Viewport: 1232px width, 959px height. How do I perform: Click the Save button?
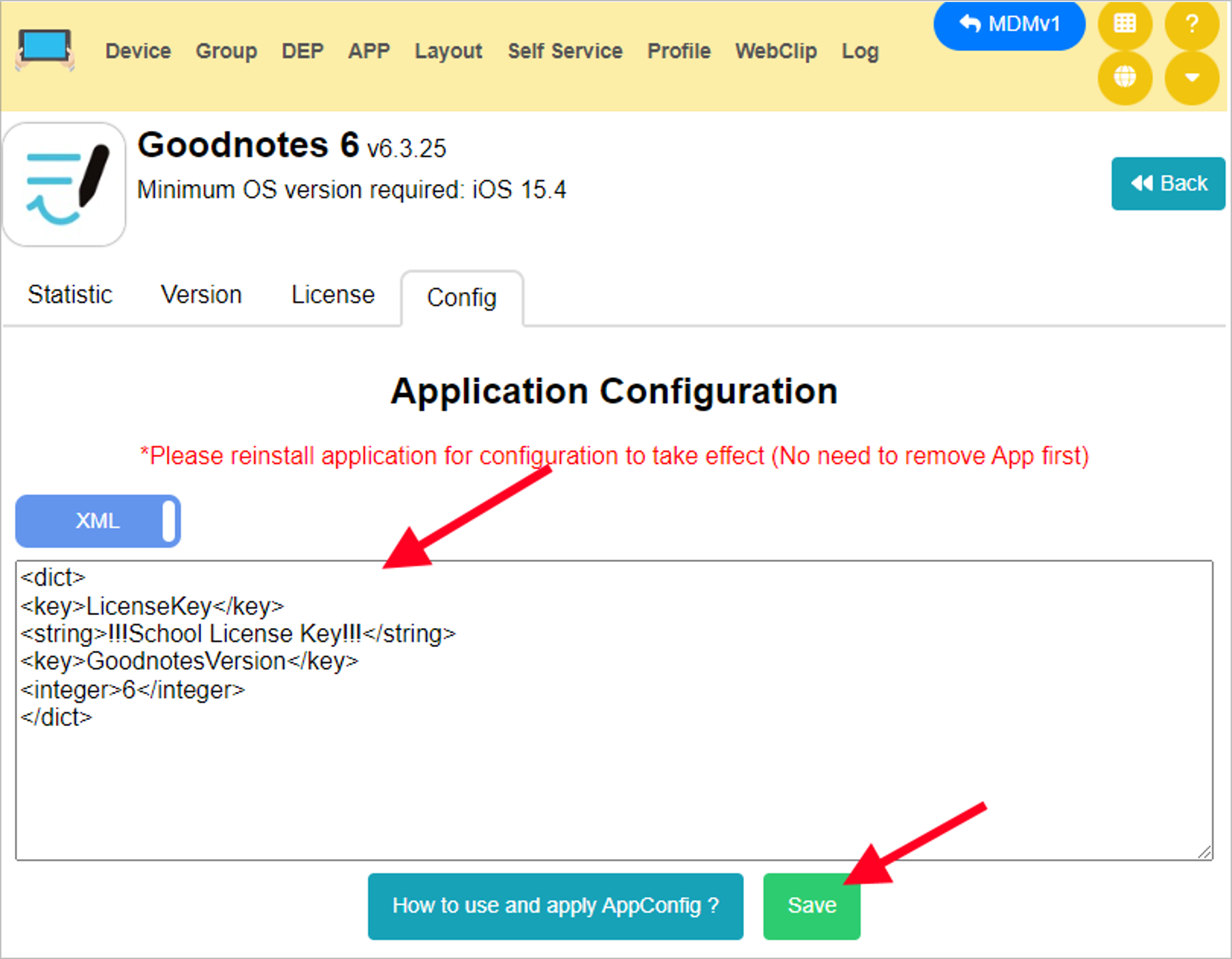pyautogui.click(x=811, y=905)
